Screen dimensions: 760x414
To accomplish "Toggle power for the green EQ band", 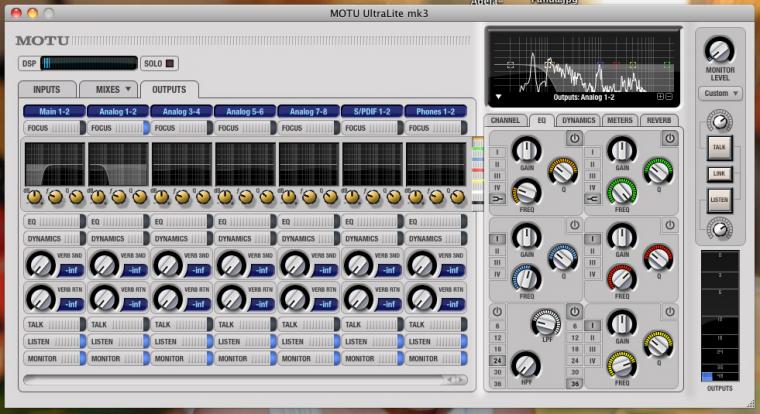I will tap(670, 137).
